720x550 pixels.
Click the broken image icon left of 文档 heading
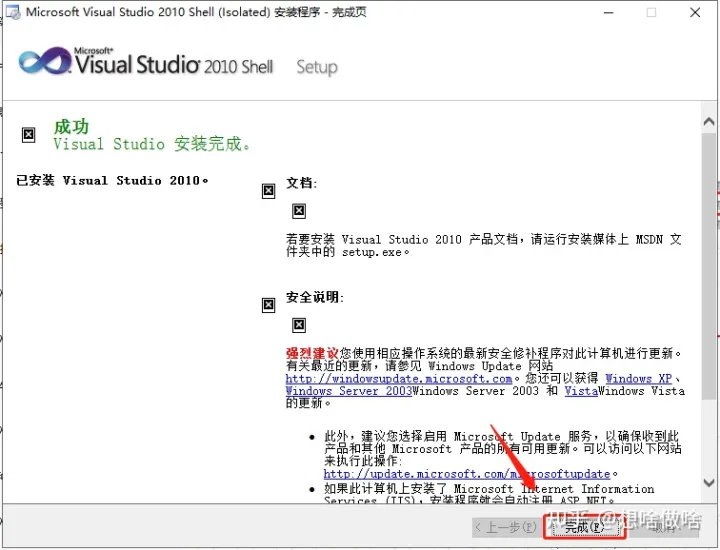coord(268,191)
